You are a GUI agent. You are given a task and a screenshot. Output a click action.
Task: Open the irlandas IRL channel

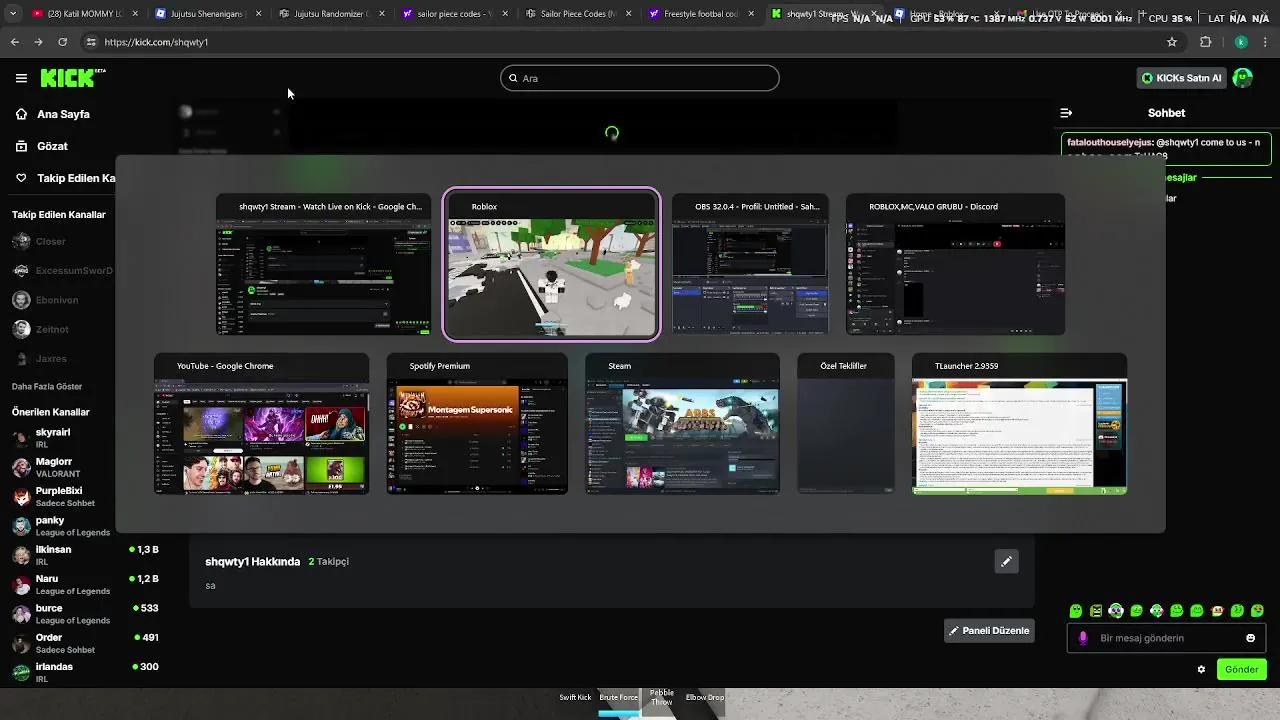(x=85, y=672)
